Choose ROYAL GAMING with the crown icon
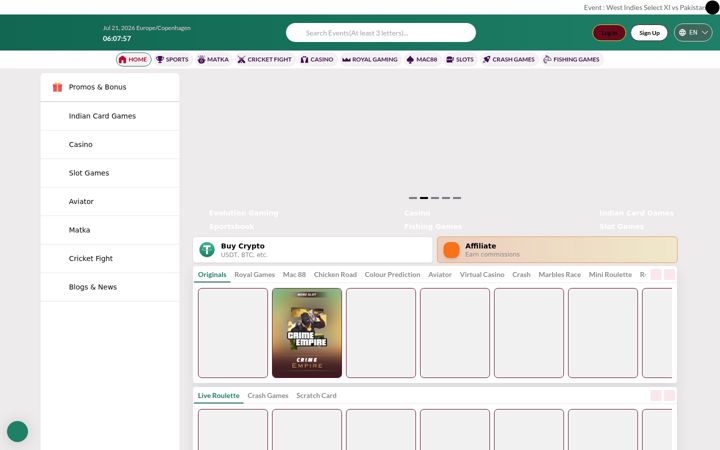 coord(370,60)
